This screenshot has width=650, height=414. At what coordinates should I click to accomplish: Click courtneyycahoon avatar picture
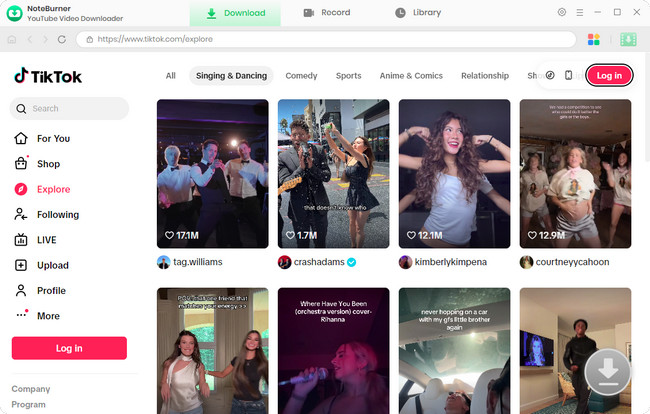526,262
